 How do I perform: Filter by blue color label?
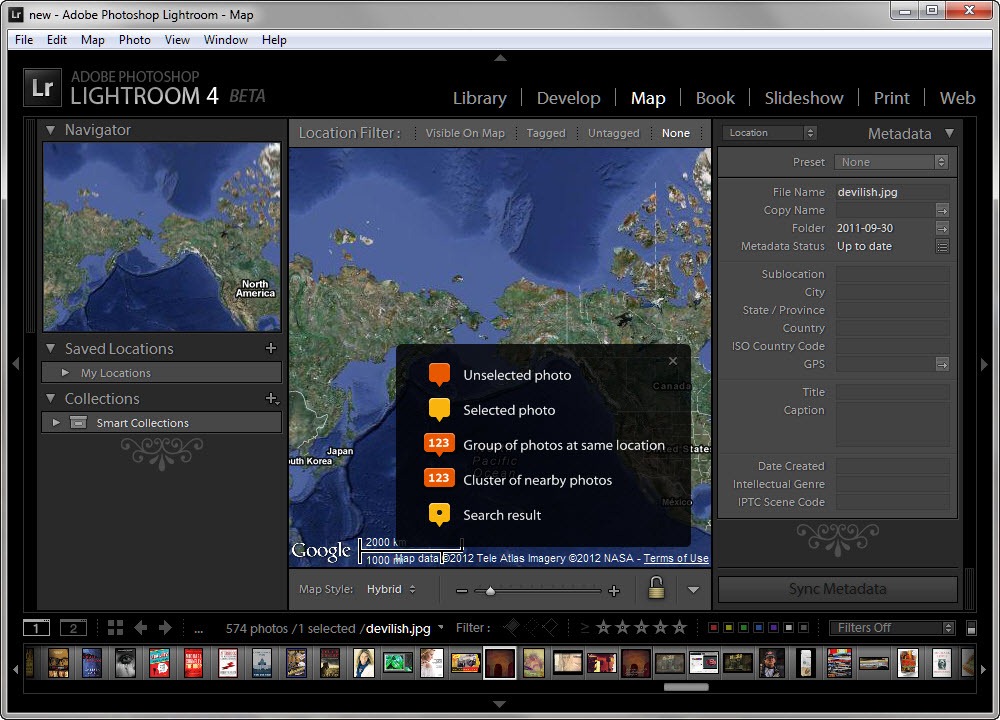pyautogui.click(x=758, y=628)
